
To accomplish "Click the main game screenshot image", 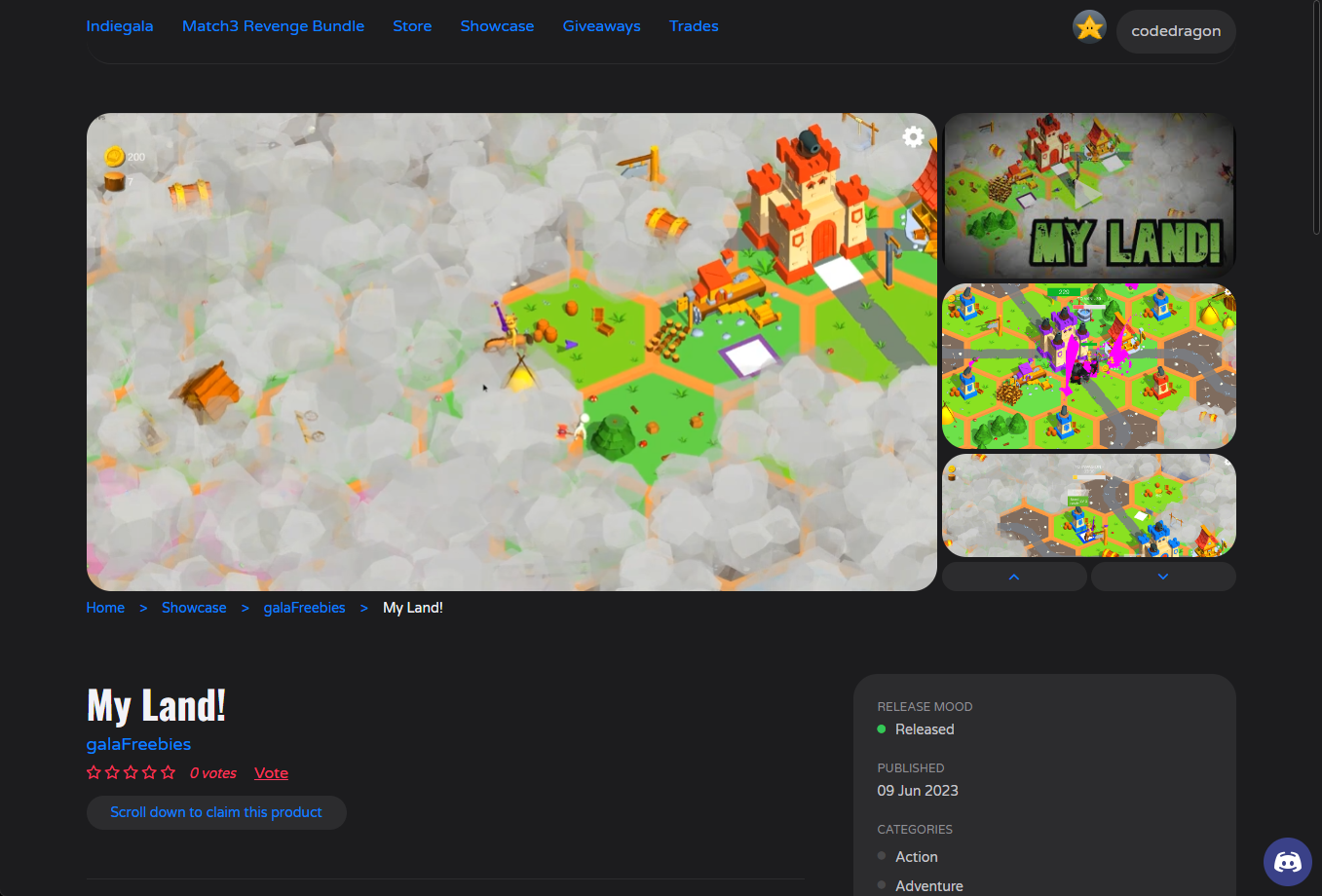I will [x=511, y=352].
